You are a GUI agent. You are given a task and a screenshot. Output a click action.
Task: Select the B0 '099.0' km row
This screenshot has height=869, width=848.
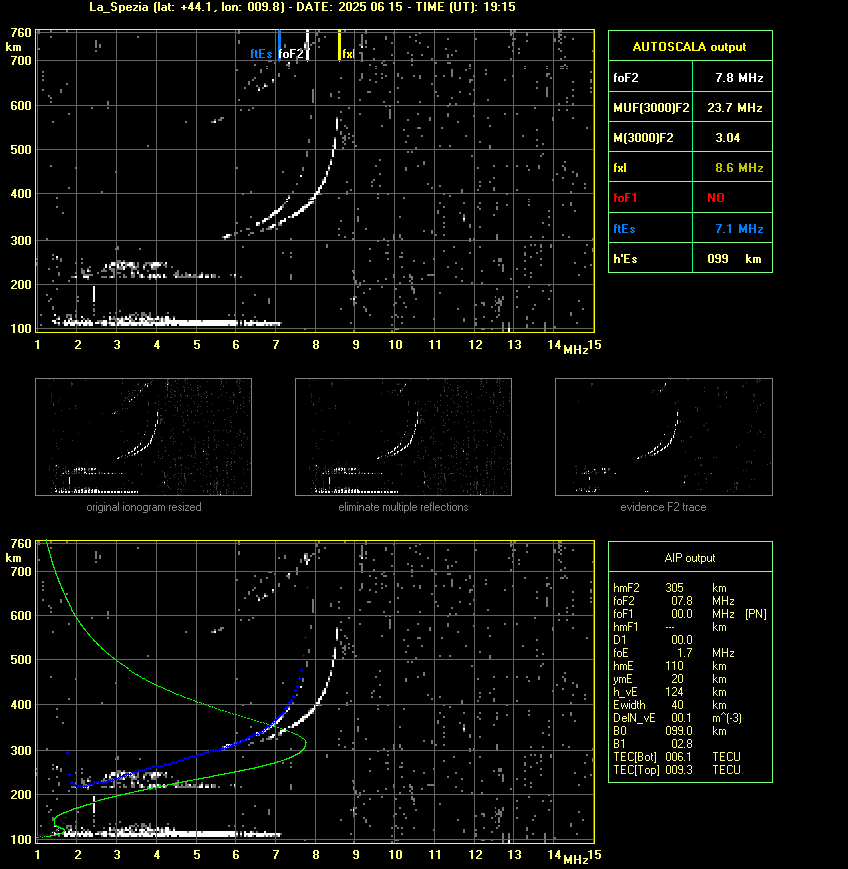click(670, 731)
